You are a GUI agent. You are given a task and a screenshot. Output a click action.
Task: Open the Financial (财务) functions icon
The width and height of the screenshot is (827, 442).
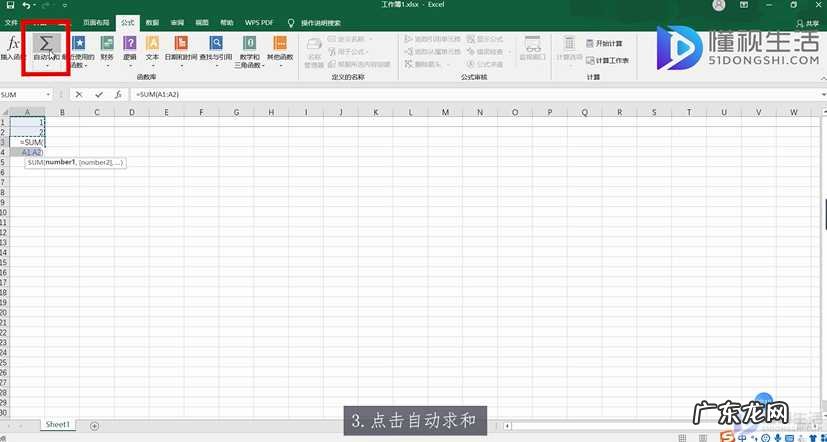(107, 43)
